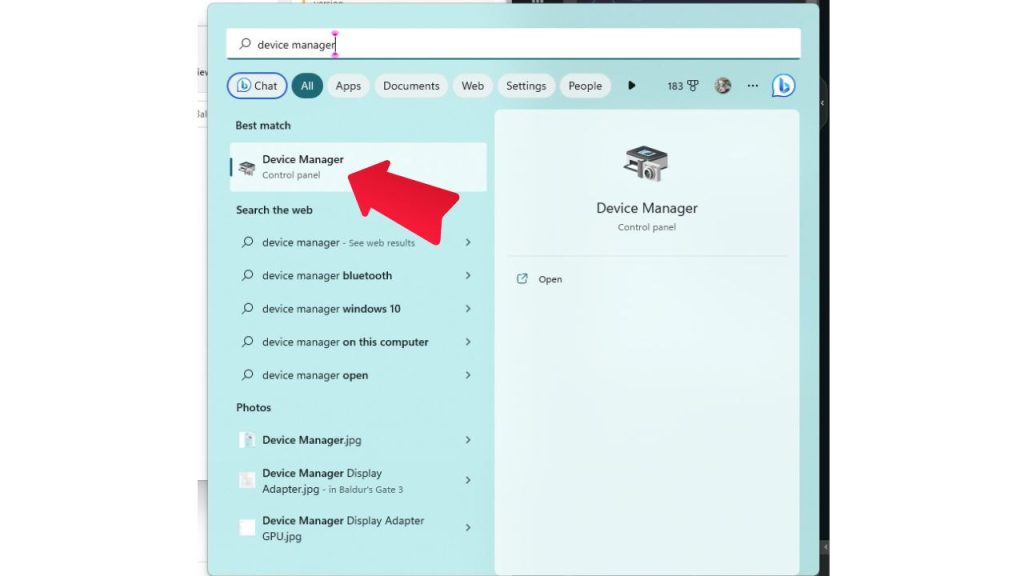Click the search input field containing 'device manager'
Viewport: 1024px width, 576px height.
point(513,44)
